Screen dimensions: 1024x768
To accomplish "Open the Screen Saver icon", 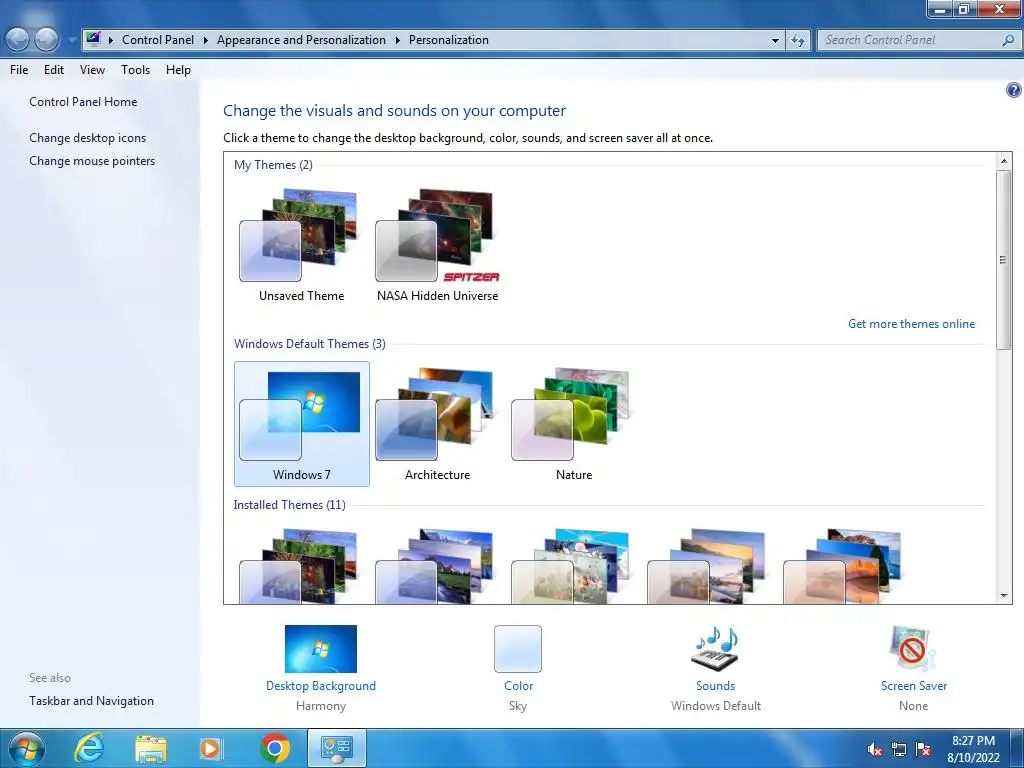I will click(913, 648).
